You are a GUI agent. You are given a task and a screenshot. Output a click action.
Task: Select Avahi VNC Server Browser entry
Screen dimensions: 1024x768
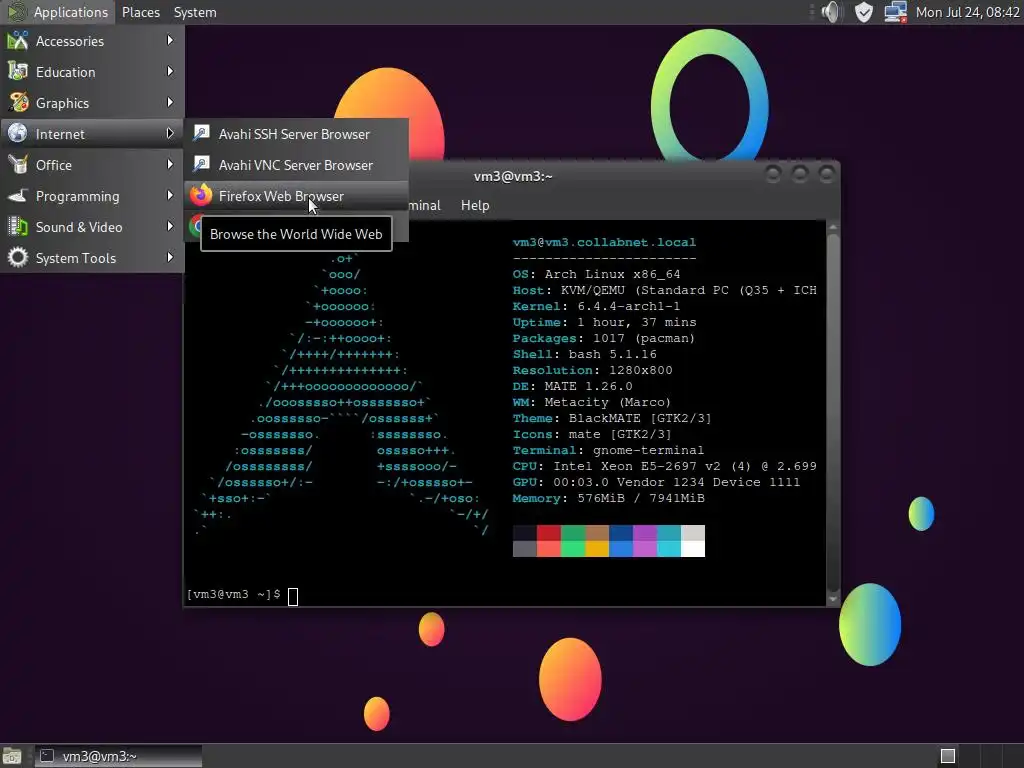(x=296, y=165)
